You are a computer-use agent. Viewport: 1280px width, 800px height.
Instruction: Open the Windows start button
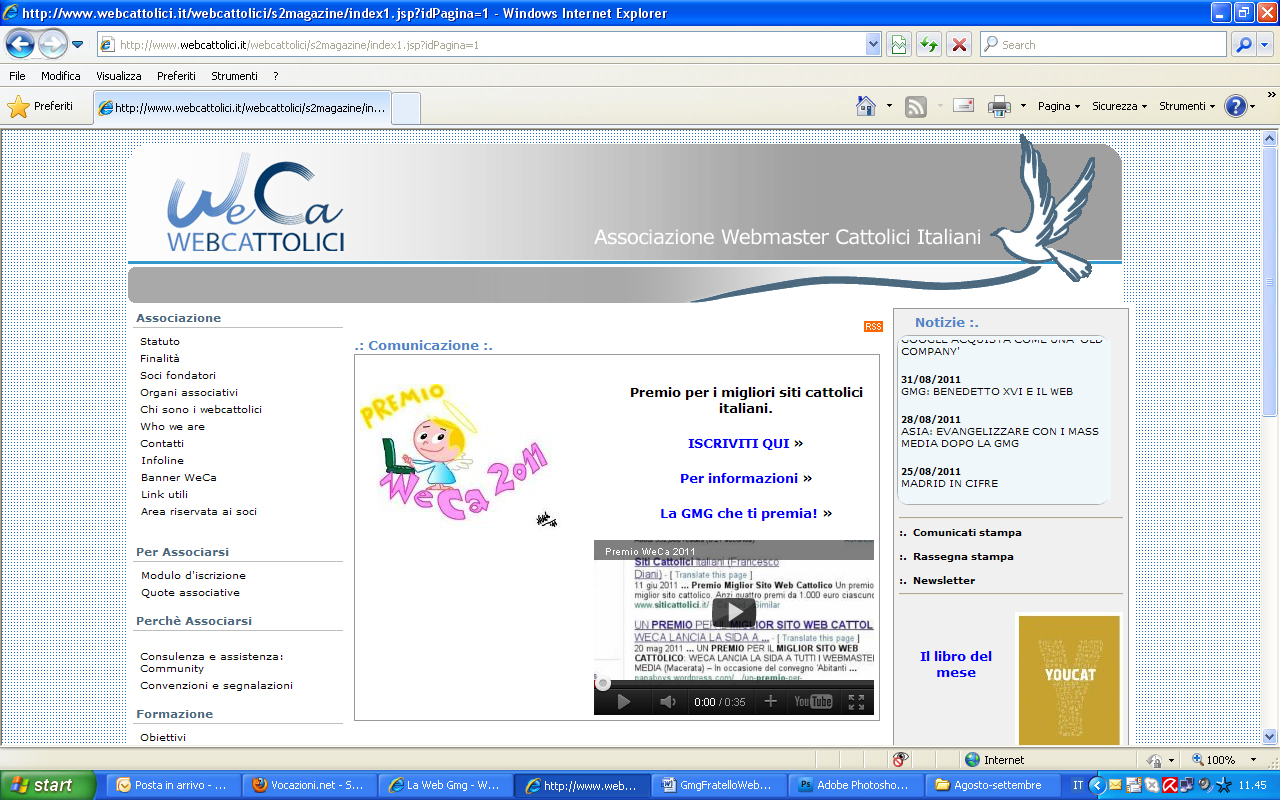[47, 785]
